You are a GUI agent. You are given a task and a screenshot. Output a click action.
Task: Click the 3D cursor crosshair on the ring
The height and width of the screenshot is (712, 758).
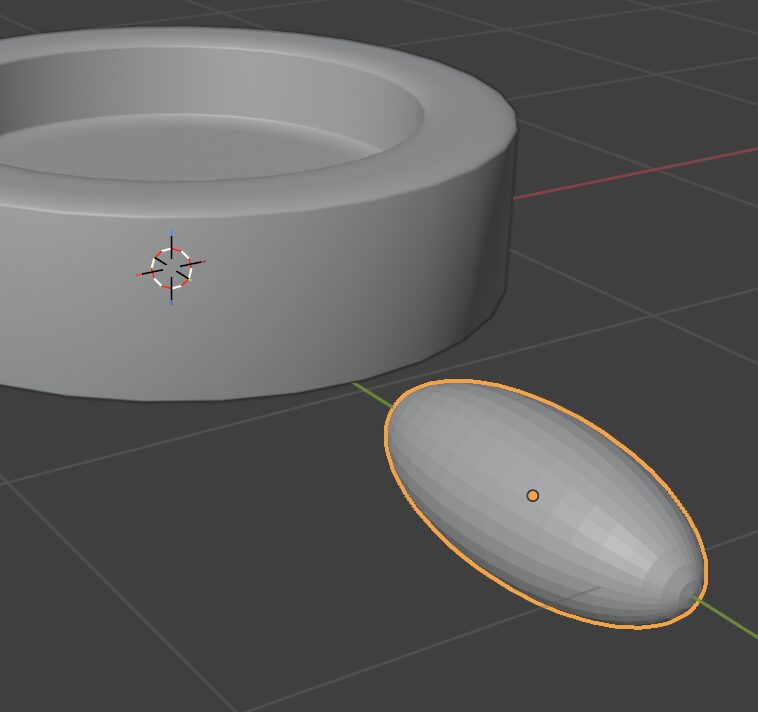click(x=171, y=268)
